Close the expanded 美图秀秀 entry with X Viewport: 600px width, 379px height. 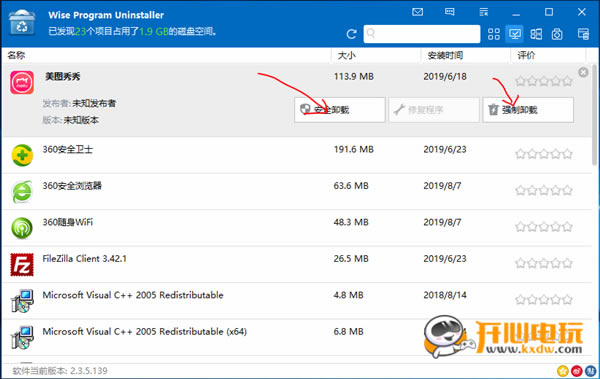[583, 72]
